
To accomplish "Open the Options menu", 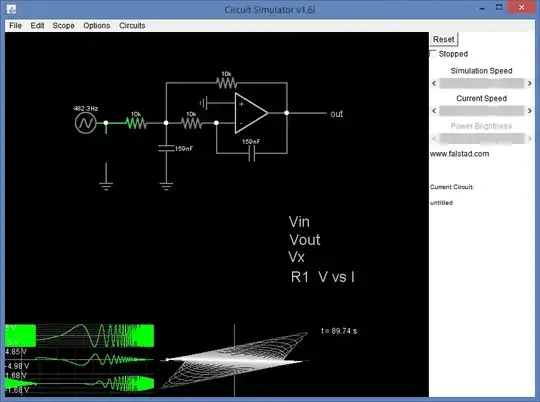I will coord(96,25).
